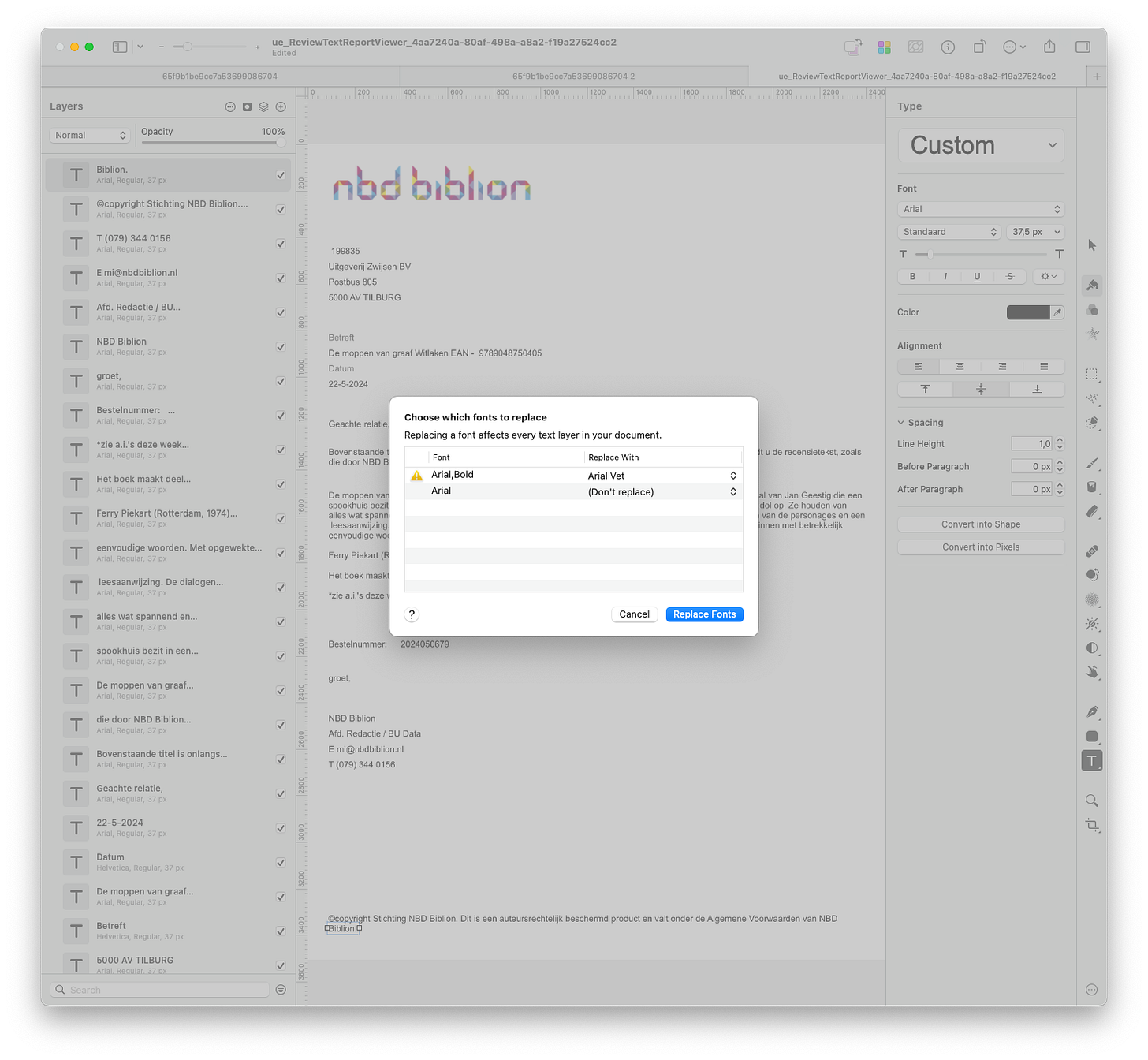Toggle the right sidebar panel icon
The width and height of the screenshot is (1148, 1060).
[x=1083, y=47]
